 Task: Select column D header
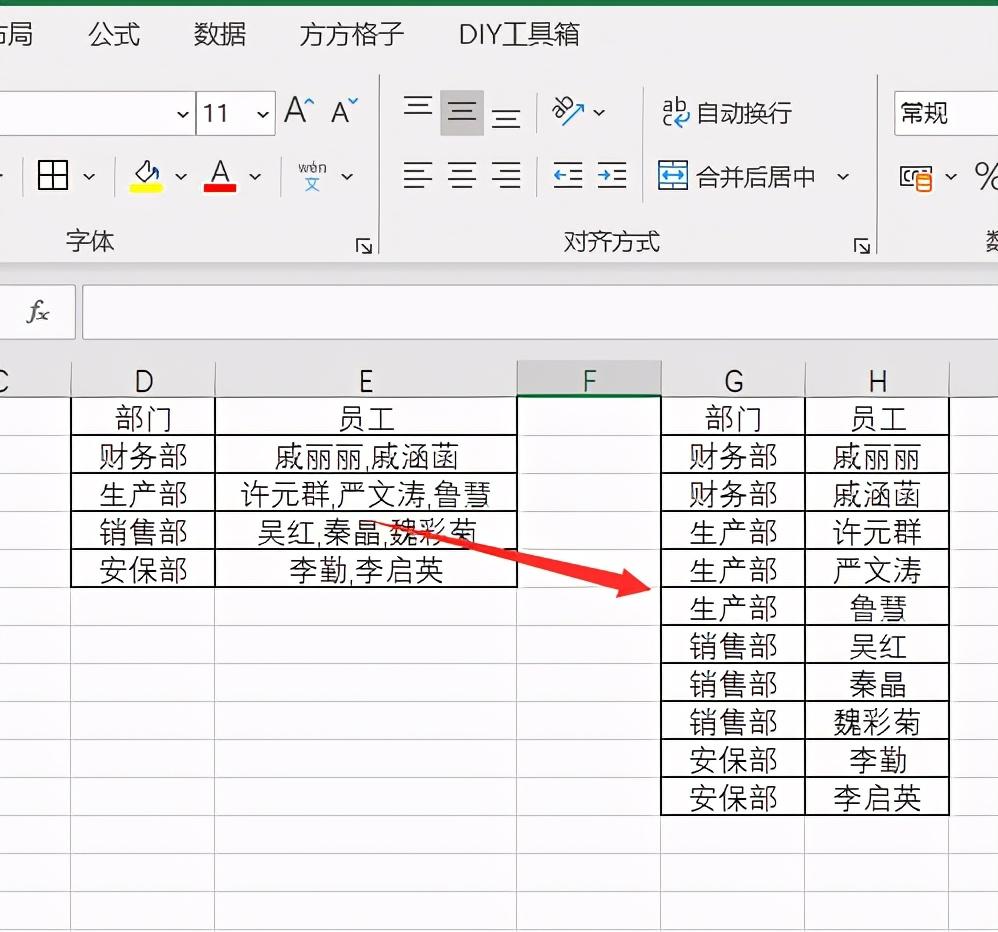tap(143, 381)
